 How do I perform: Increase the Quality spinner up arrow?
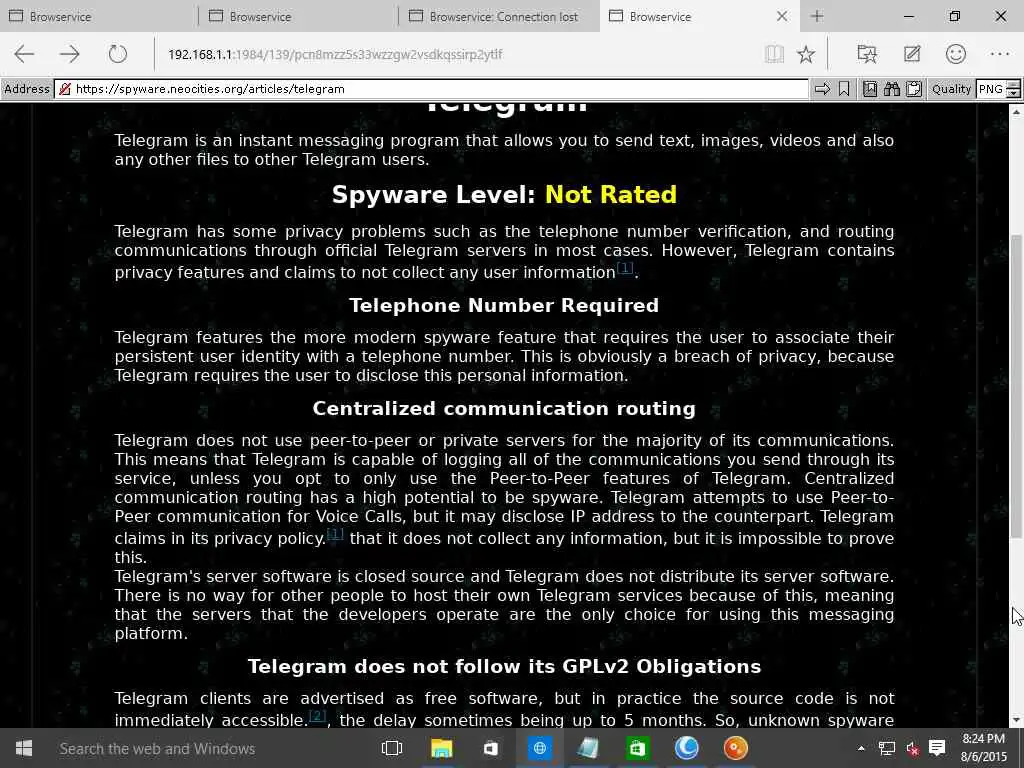pos(1014,84)
